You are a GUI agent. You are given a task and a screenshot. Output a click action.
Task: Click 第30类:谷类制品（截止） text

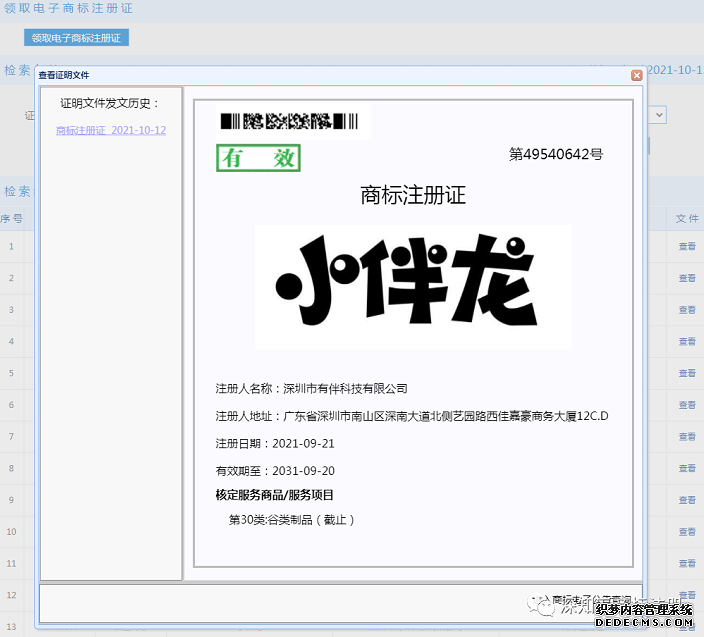tap(292, 520)
